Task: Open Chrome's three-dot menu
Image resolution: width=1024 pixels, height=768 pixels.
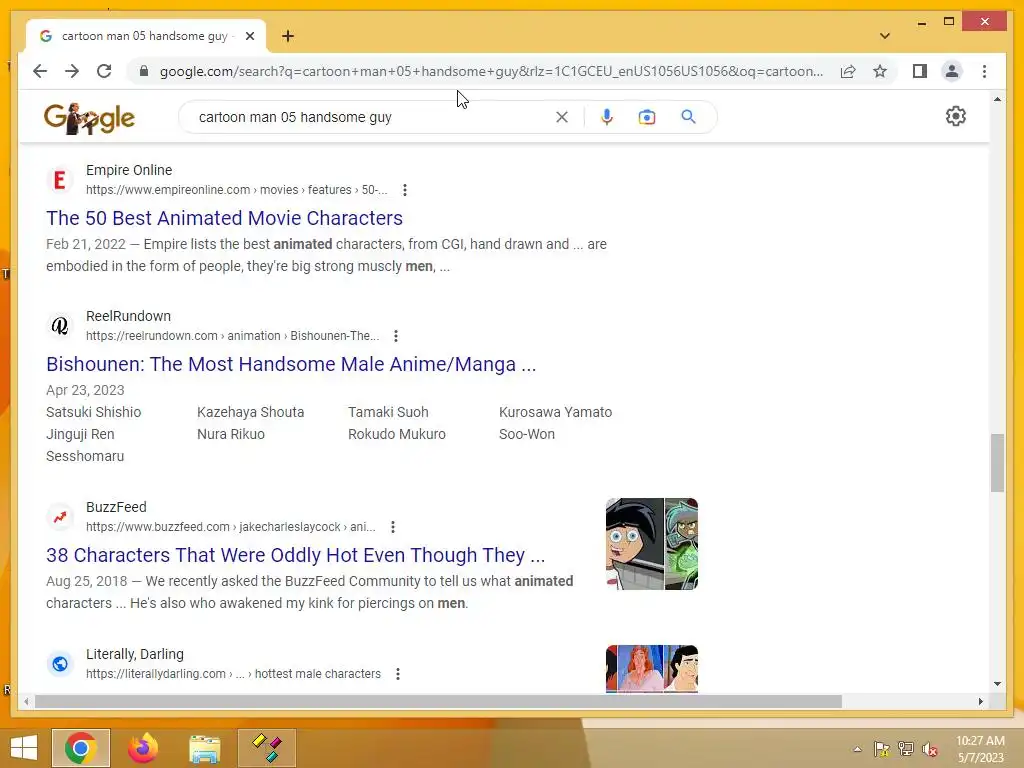Action: pyautogui.click(x=984, y=71)
